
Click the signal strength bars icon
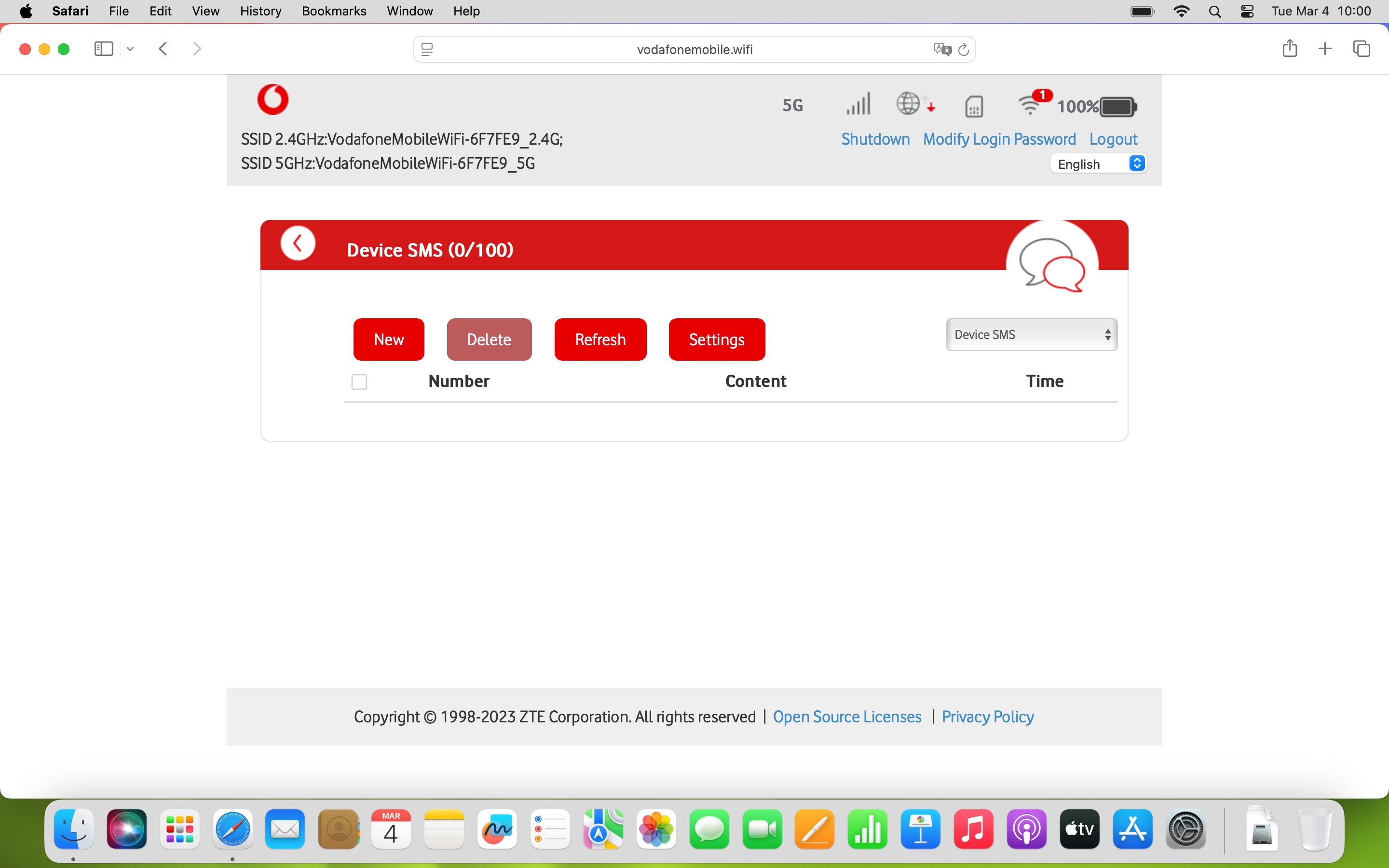click(x=858, y=105)
